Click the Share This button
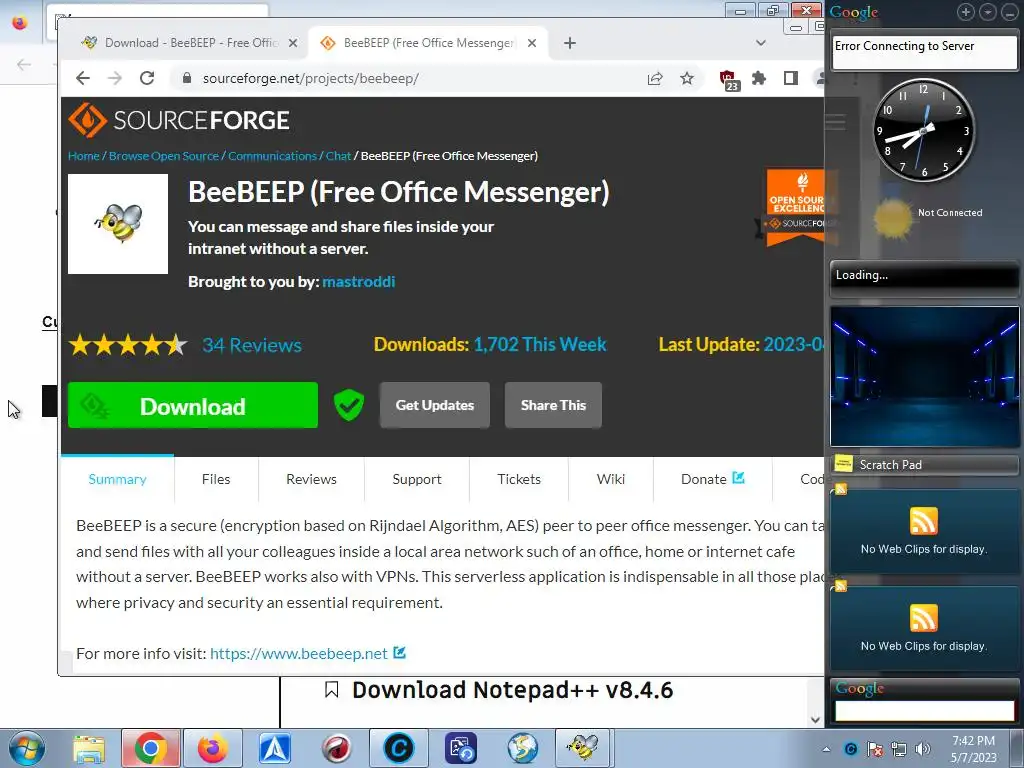1024x768 pixels. point(553,405)
